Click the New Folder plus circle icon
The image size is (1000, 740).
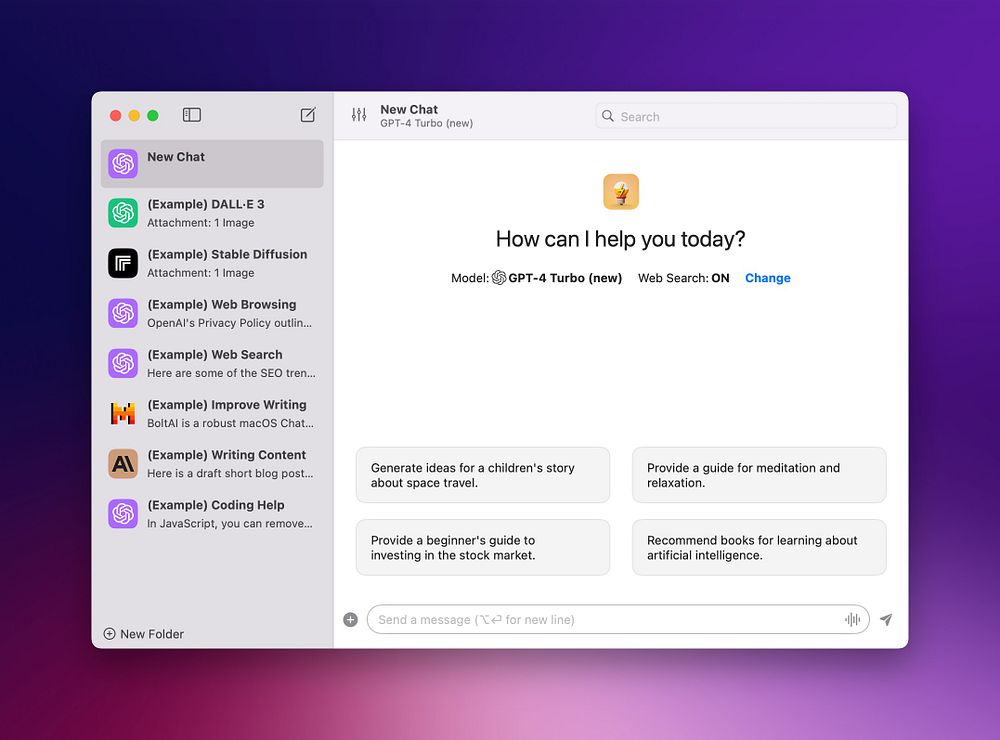coord(110,633)
